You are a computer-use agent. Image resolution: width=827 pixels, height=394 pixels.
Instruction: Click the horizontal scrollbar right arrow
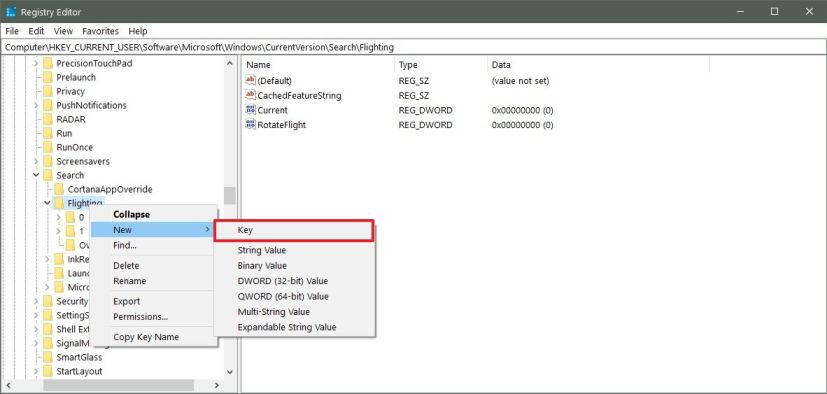click(217, 386)
